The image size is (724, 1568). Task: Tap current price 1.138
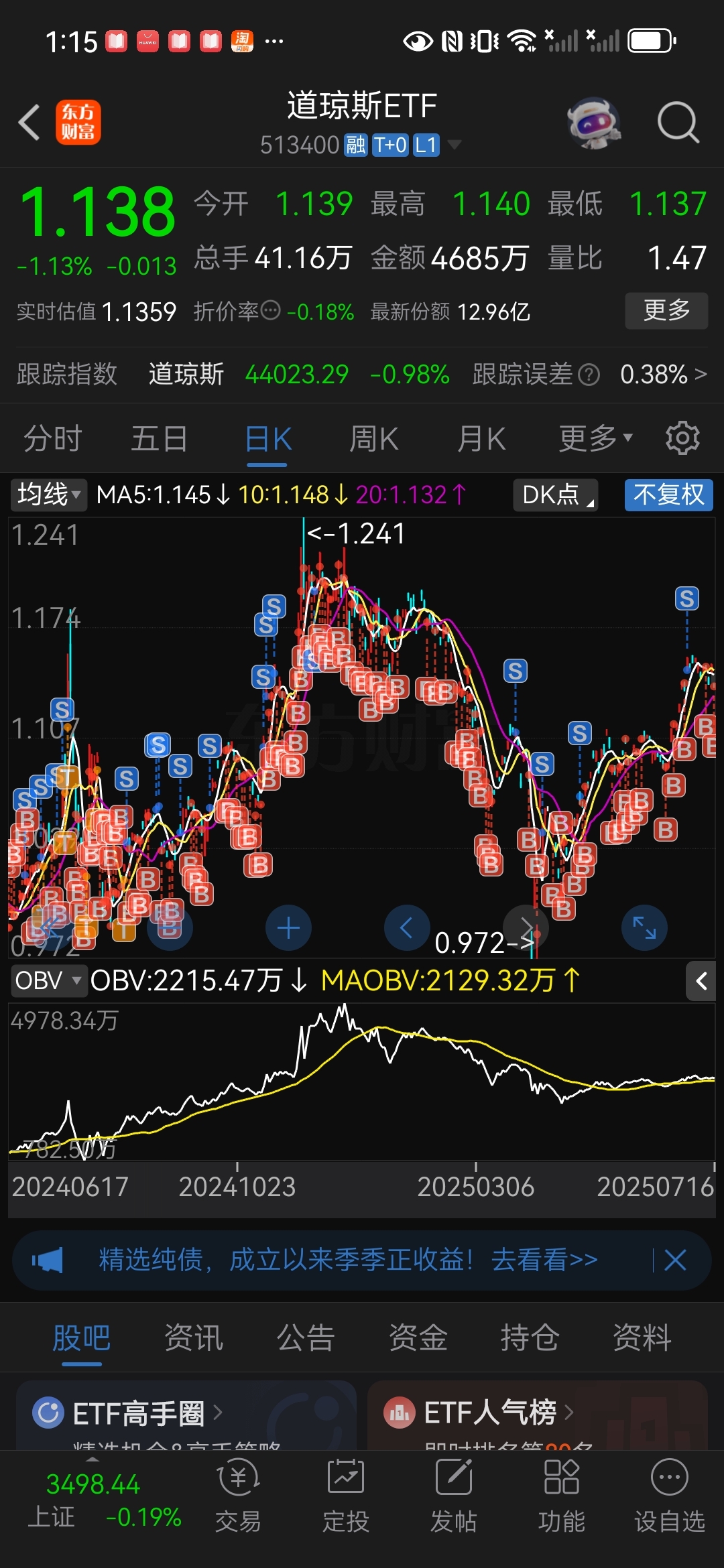tap(98, 212)
